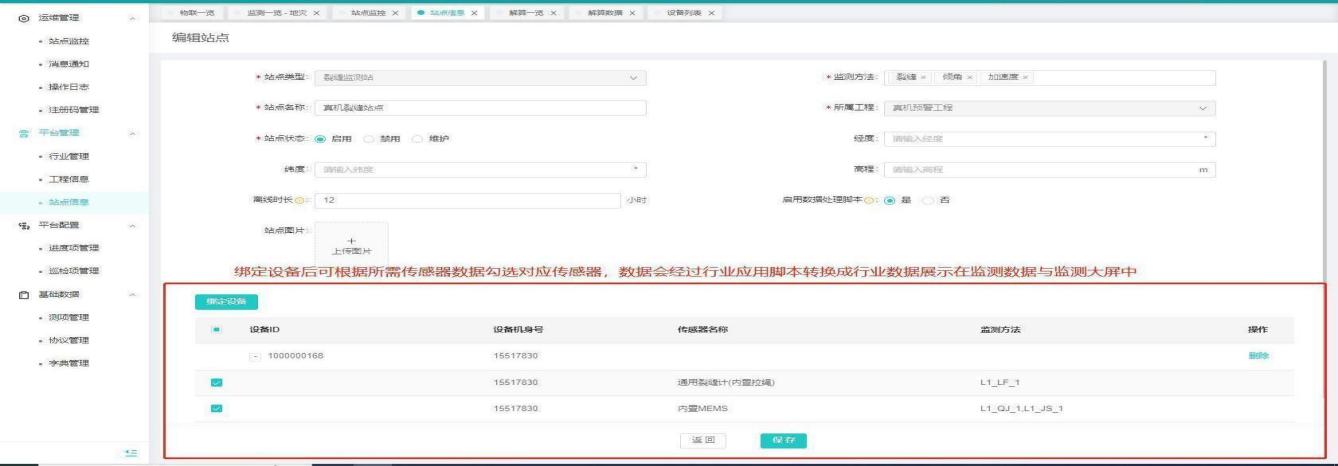
Task: Remove the 裂缝 tag from 监测方法
Action: (923, 78)
